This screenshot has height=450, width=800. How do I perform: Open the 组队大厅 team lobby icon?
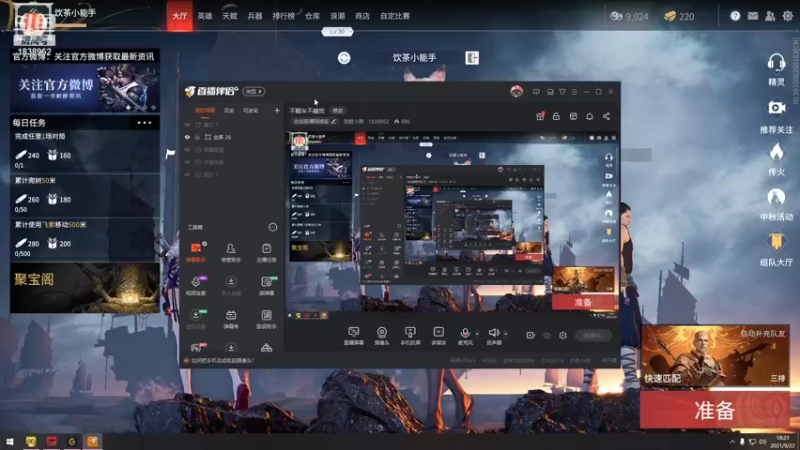point(776,249)
